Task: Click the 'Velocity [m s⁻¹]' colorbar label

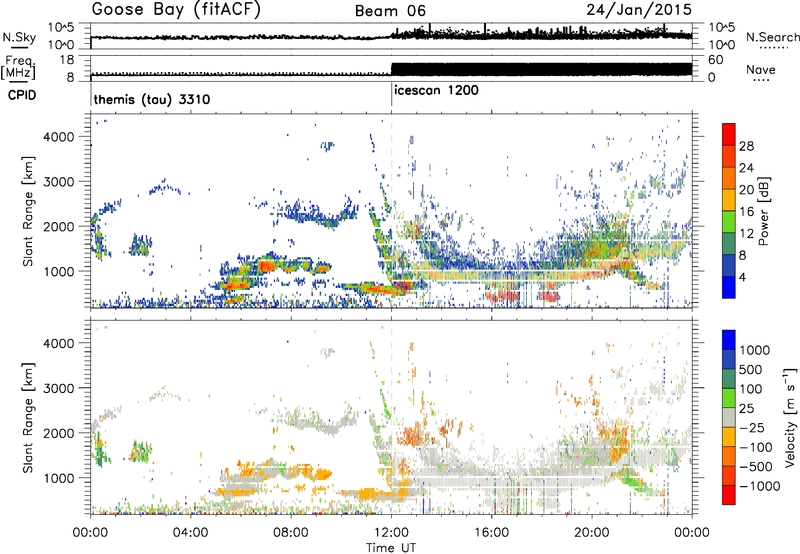Action: pyautogui.click(x=789, y=417)
